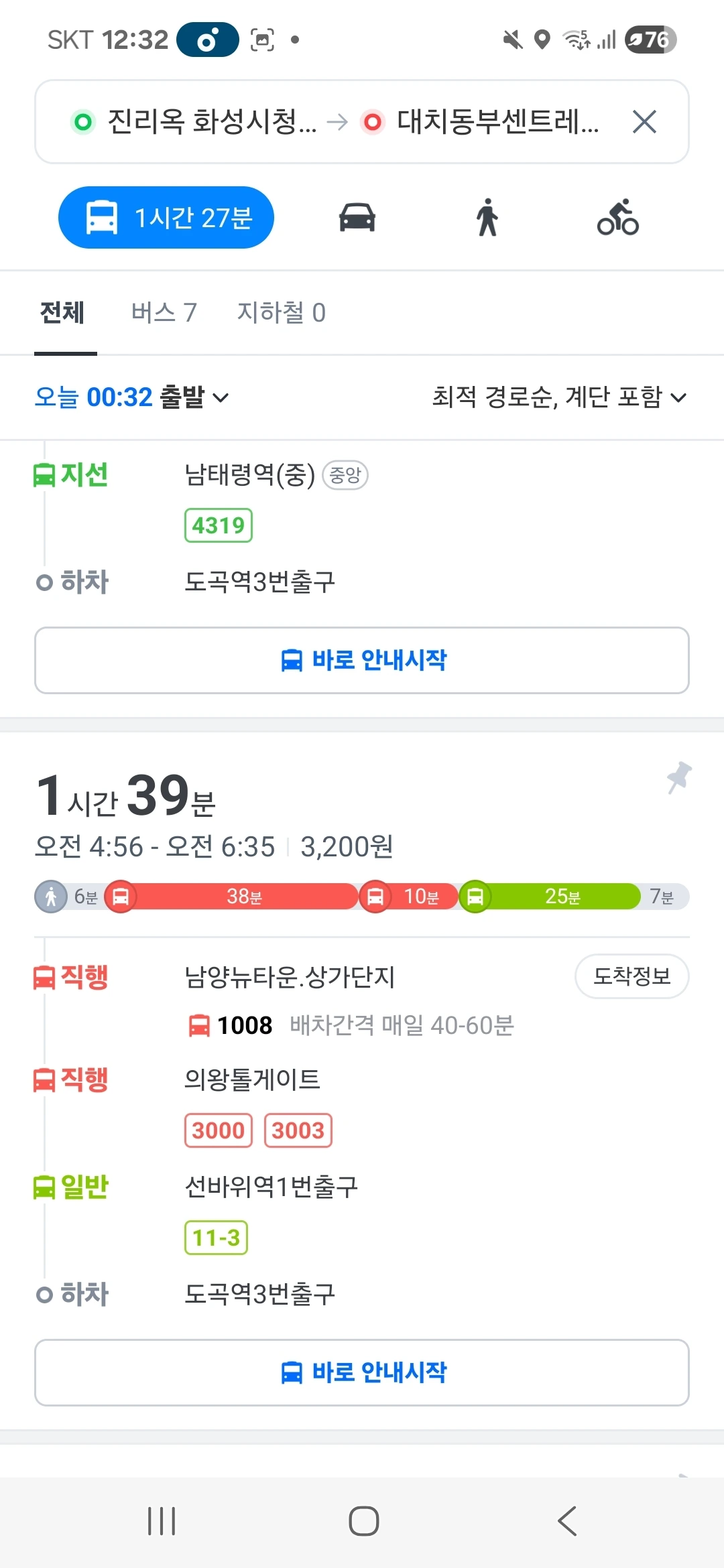Tap the transit bus mode 1시간 27분

[166, 218]
